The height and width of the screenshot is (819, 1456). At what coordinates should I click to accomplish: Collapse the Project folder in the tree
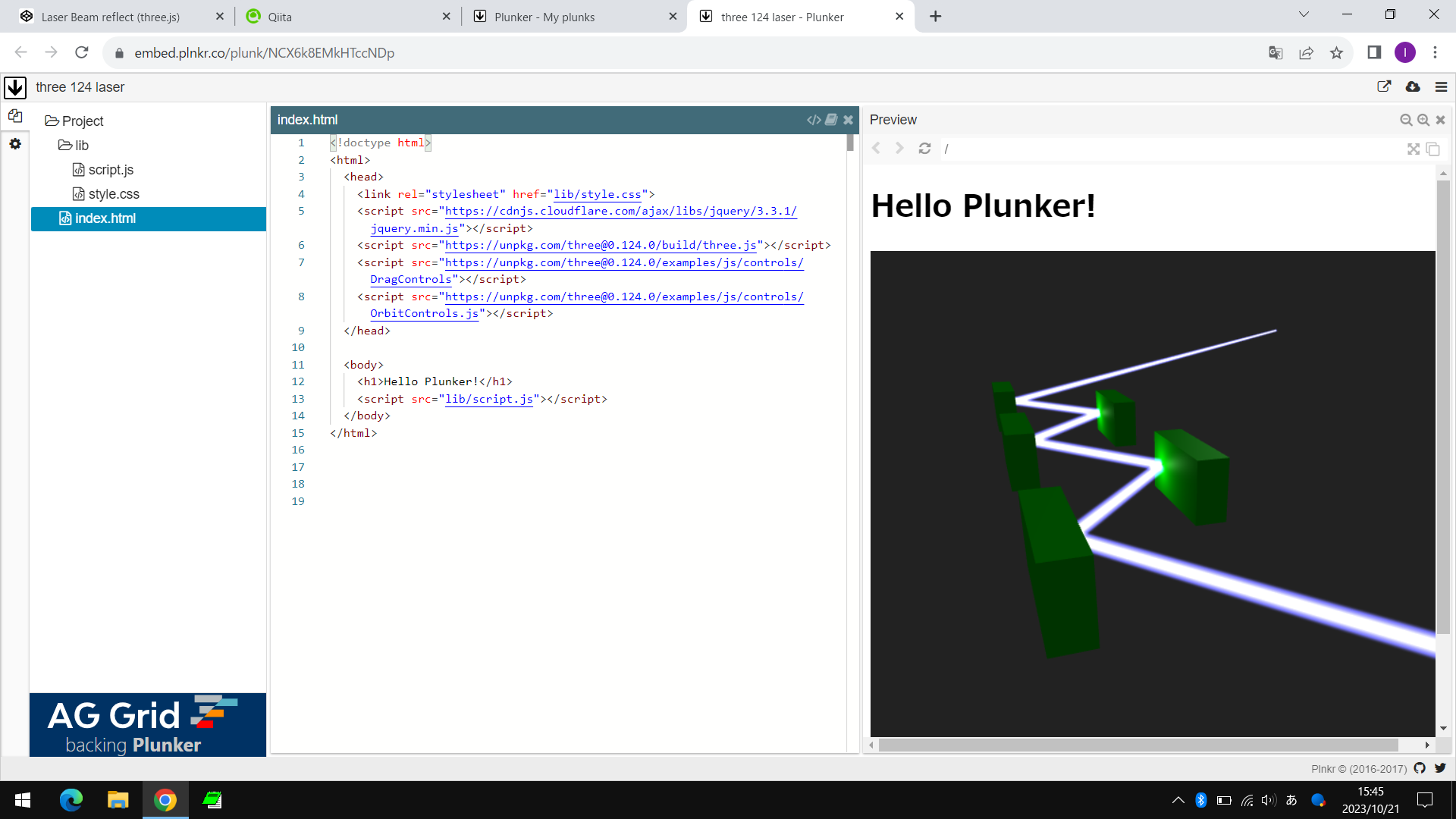point(74,121)
